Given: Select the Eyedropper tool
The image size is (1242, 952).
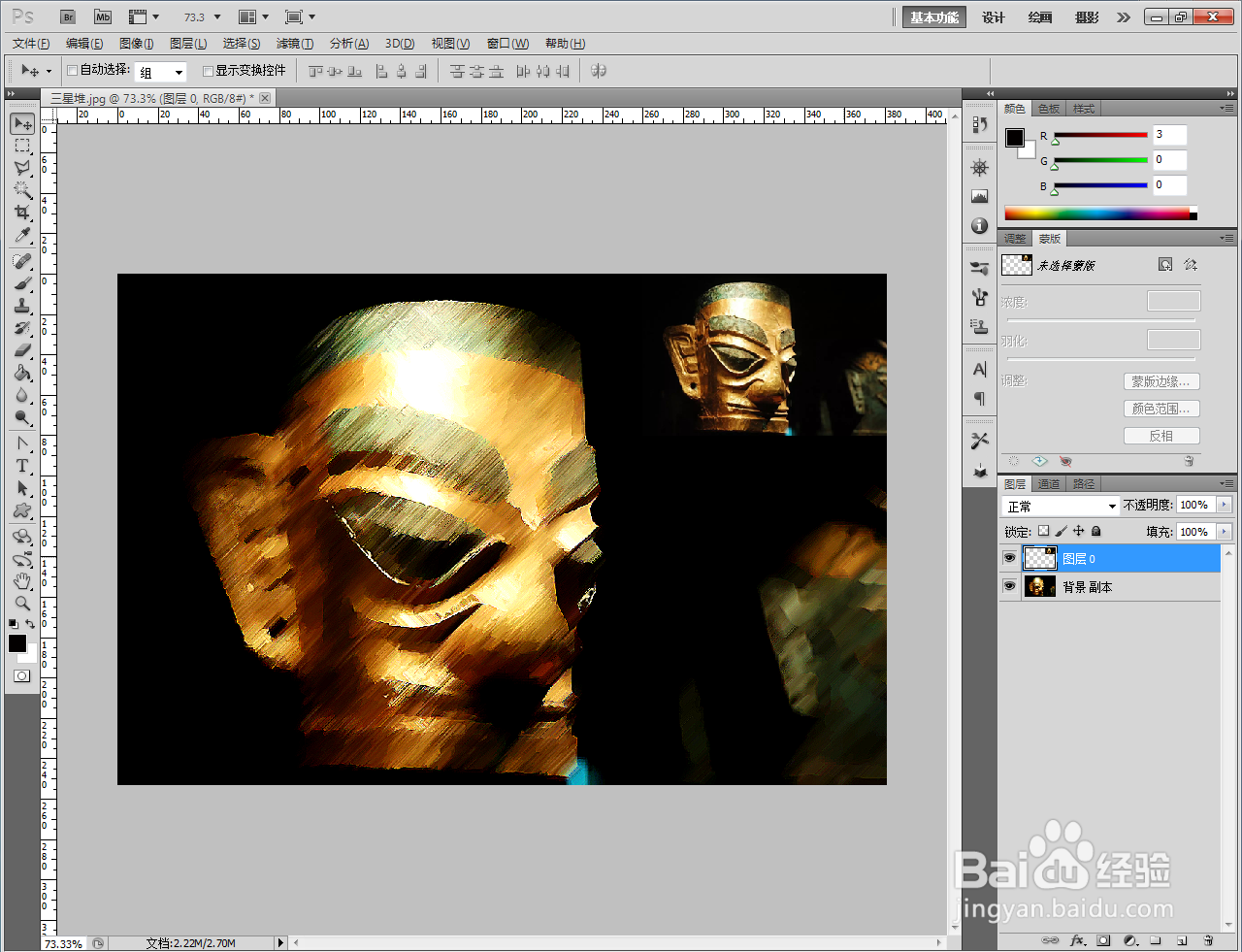Looking at the screenshot, I should [22, 235].
